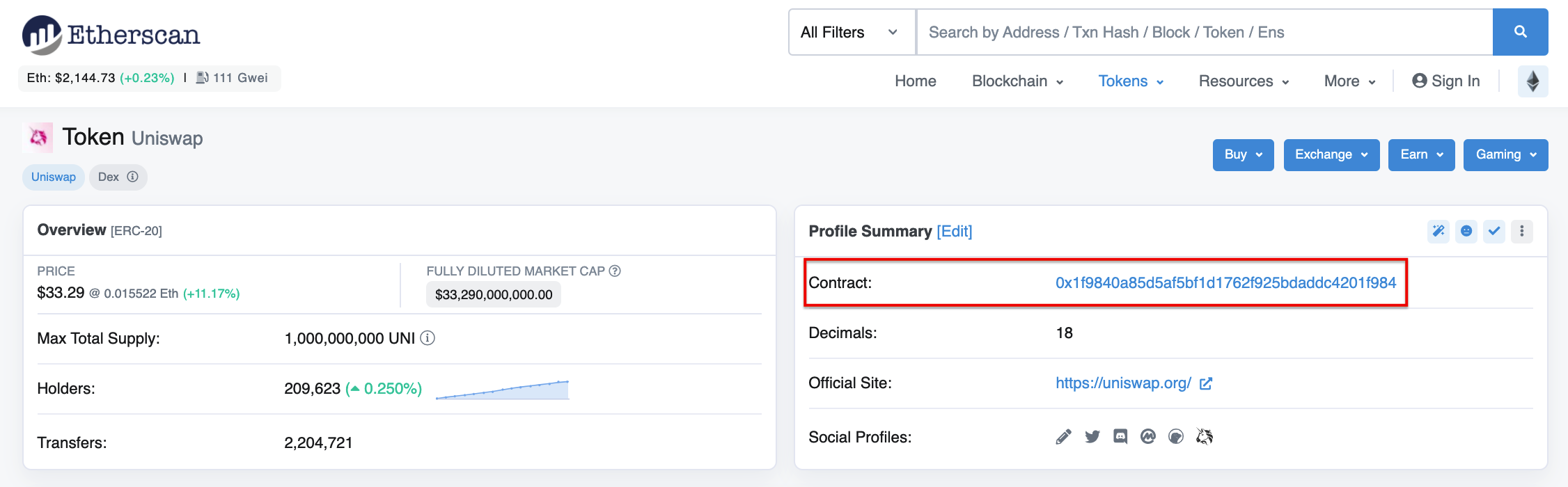Open the CoinMarketCap social profile icon

pyautogui.click(x=1147, y=437)
